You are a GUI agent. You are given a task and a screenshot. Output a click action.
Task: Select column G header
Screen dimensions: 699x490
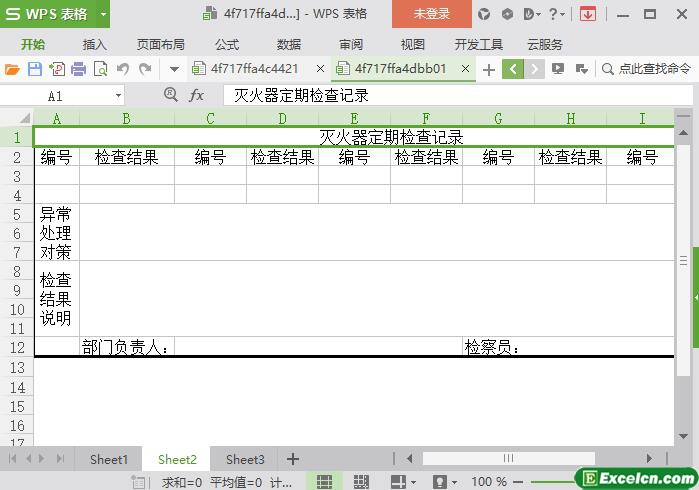tap(498, 118)
